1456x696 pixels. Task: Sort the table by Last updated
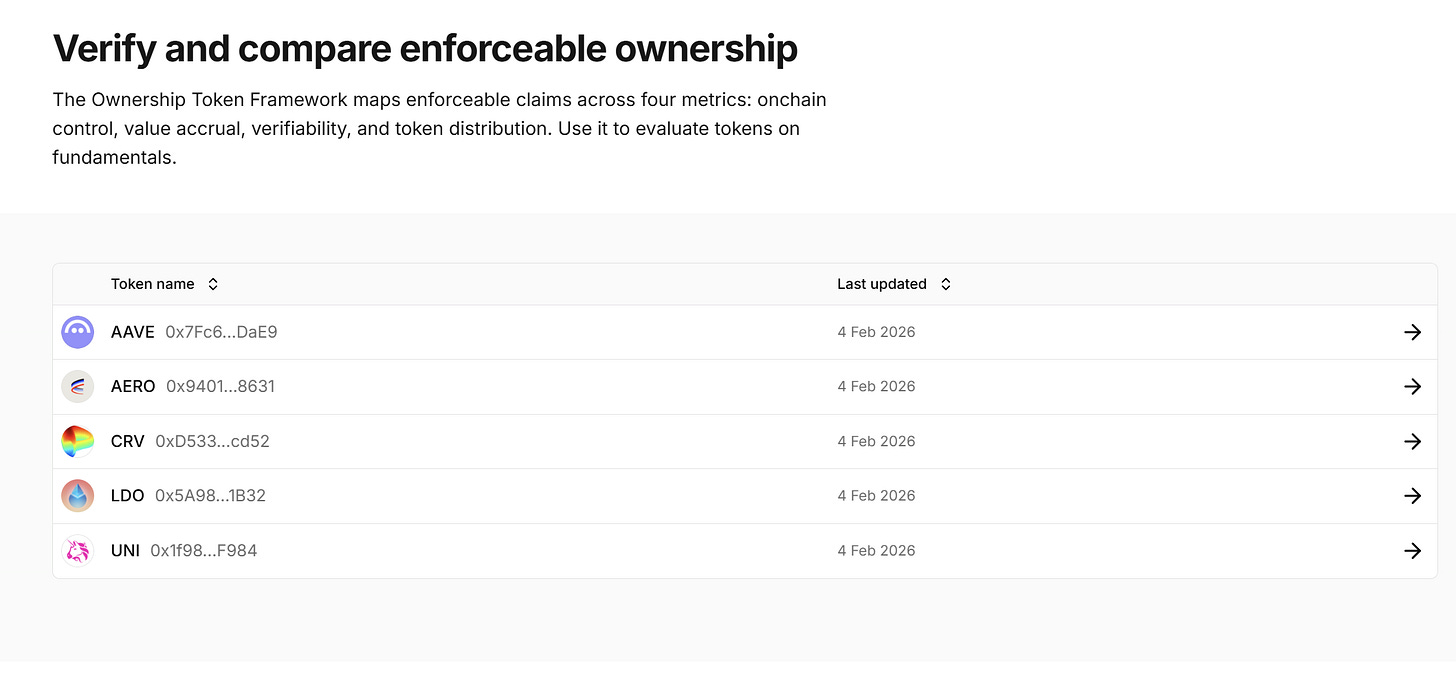click(881, 284)
